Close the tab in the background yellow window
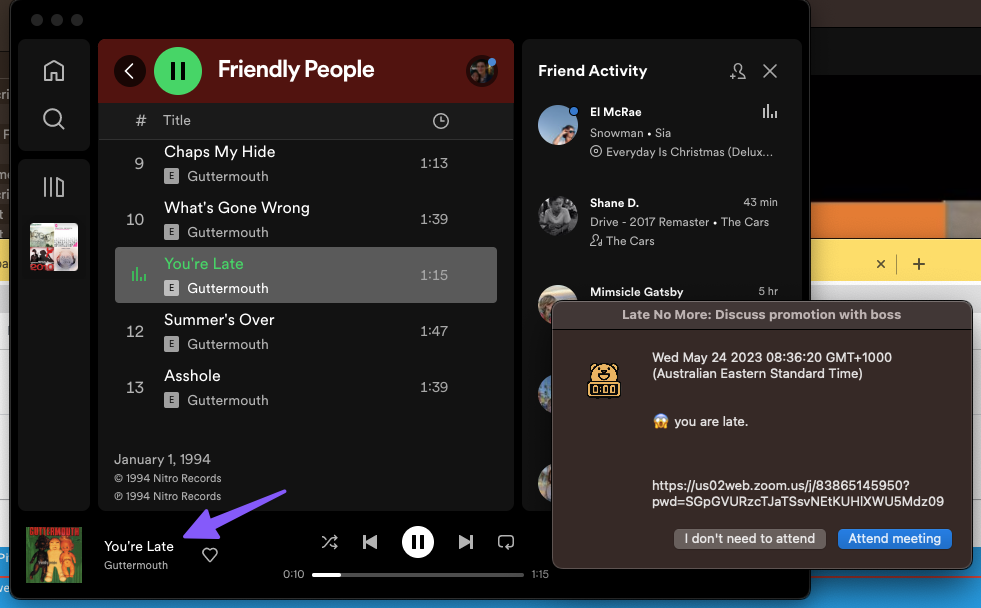The image size is (981, 608). tap(881, 264)
